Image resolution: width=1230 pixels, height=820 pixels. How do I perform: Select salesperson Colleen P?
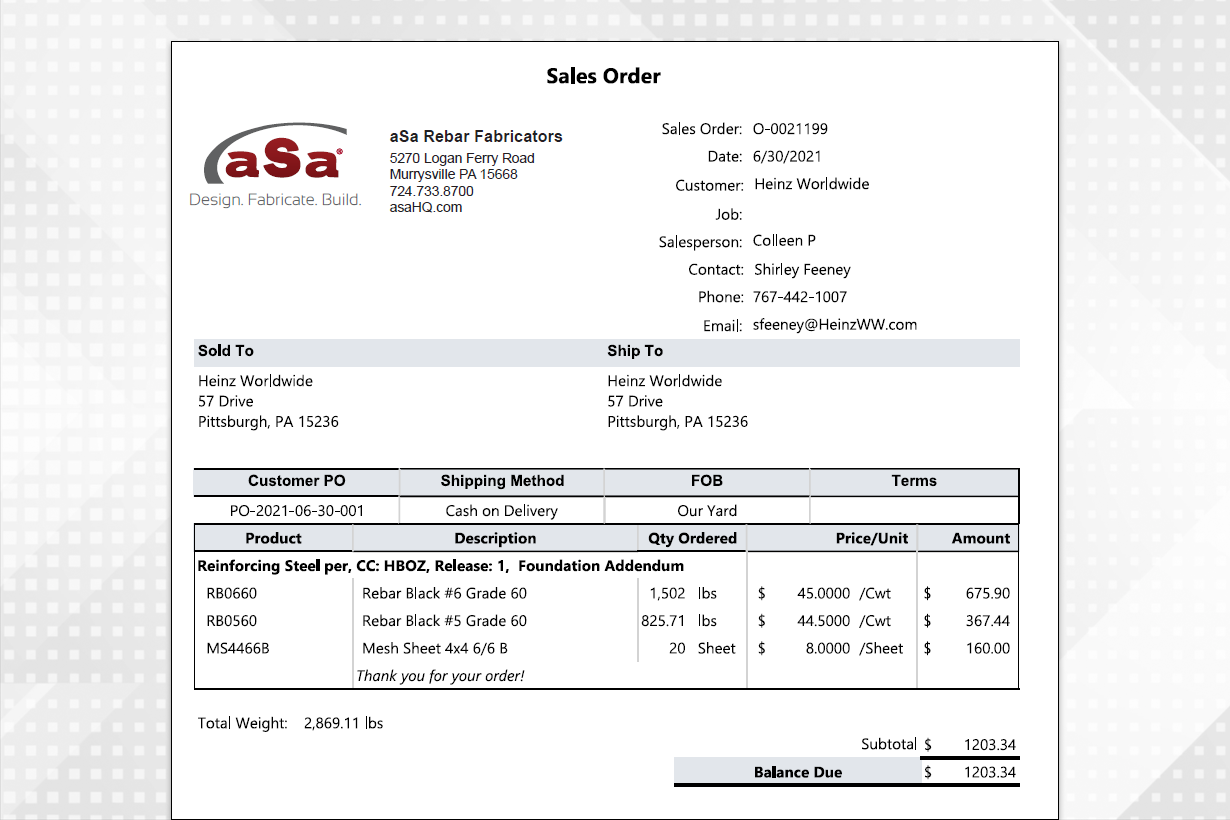(784, 240)
